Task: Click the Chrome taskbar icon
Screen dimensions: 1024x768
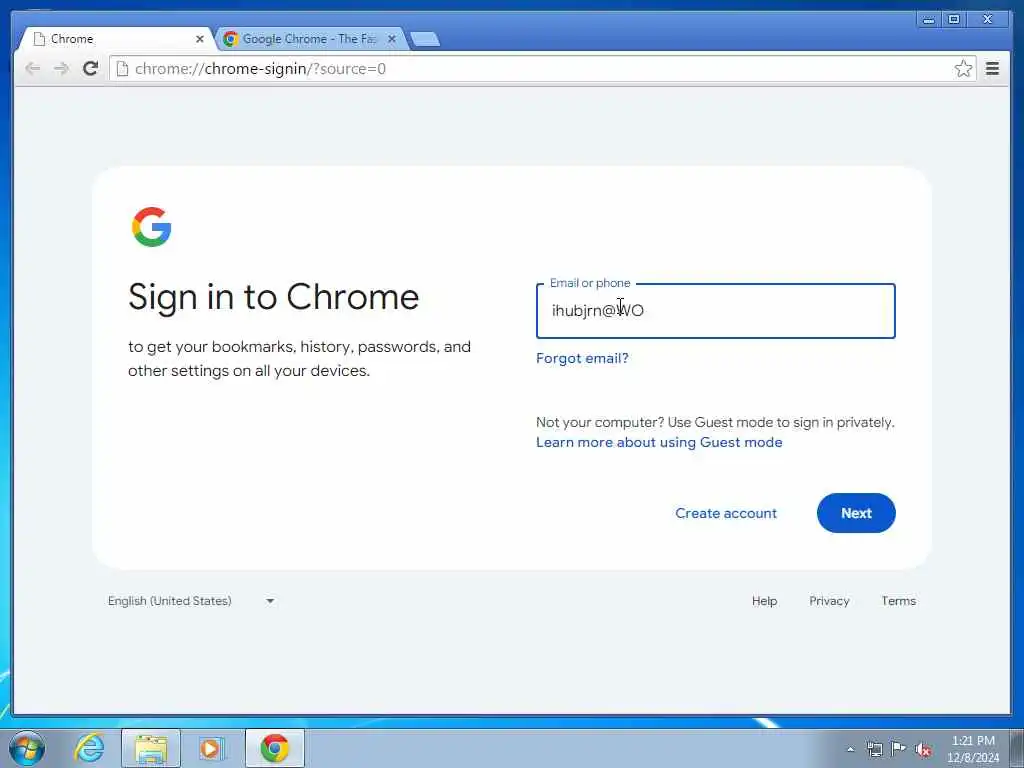Action: pyautogui.click(x=275, y=748)
